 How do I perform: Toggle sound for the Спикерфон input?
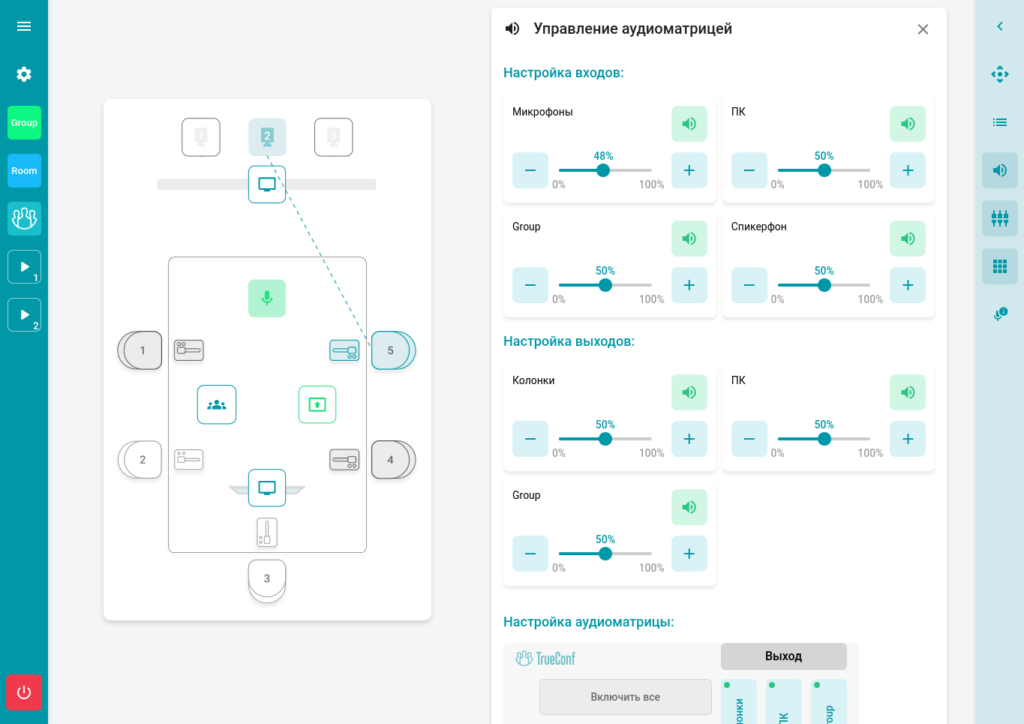click(907, 238)
